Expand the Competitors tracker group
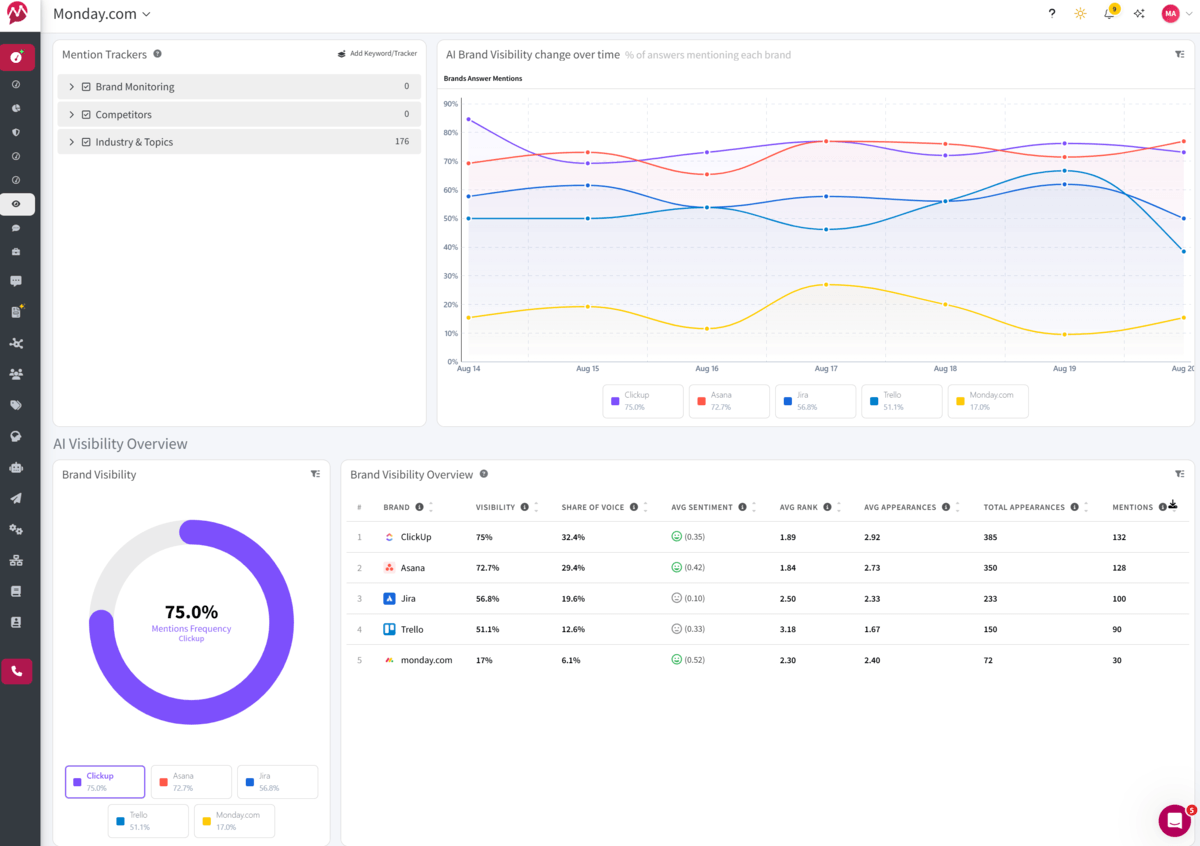The width and height of the screenshot is (1200, 846). 72,115
